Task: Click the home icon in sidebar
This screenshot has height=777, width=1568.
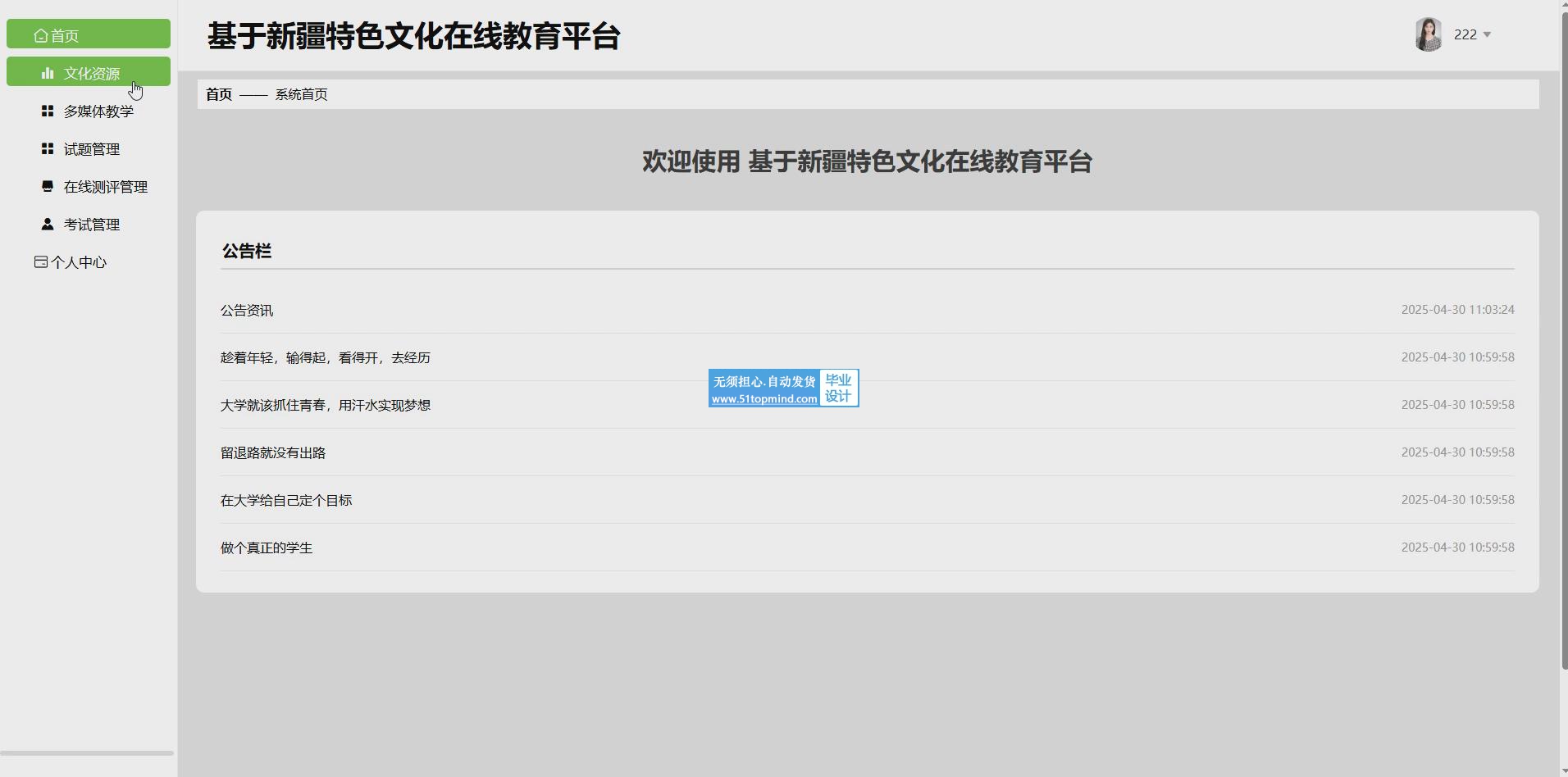Action: click(x=40, y=35)
